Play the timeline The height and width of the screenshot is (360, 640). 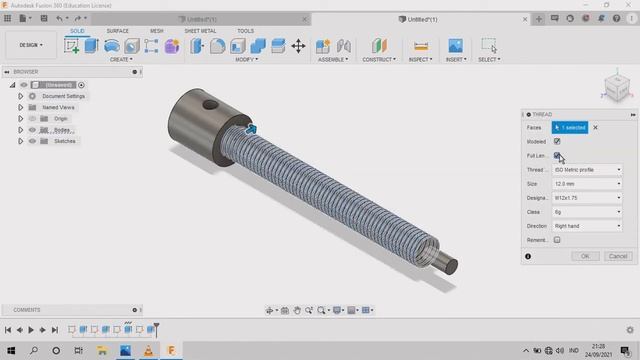31,330
